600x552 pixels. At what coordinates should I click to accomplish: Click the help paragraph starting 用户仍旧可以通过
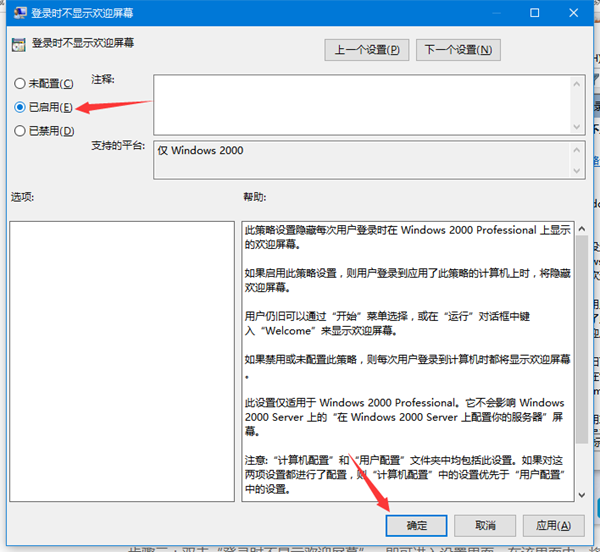[387, 323]
